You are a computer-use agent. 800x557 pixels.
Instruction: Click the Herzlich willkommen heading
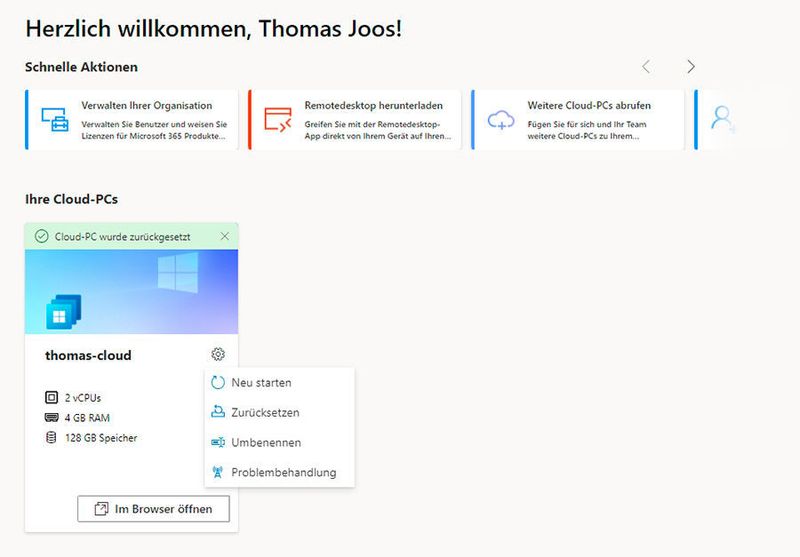(x=214, y=29)
